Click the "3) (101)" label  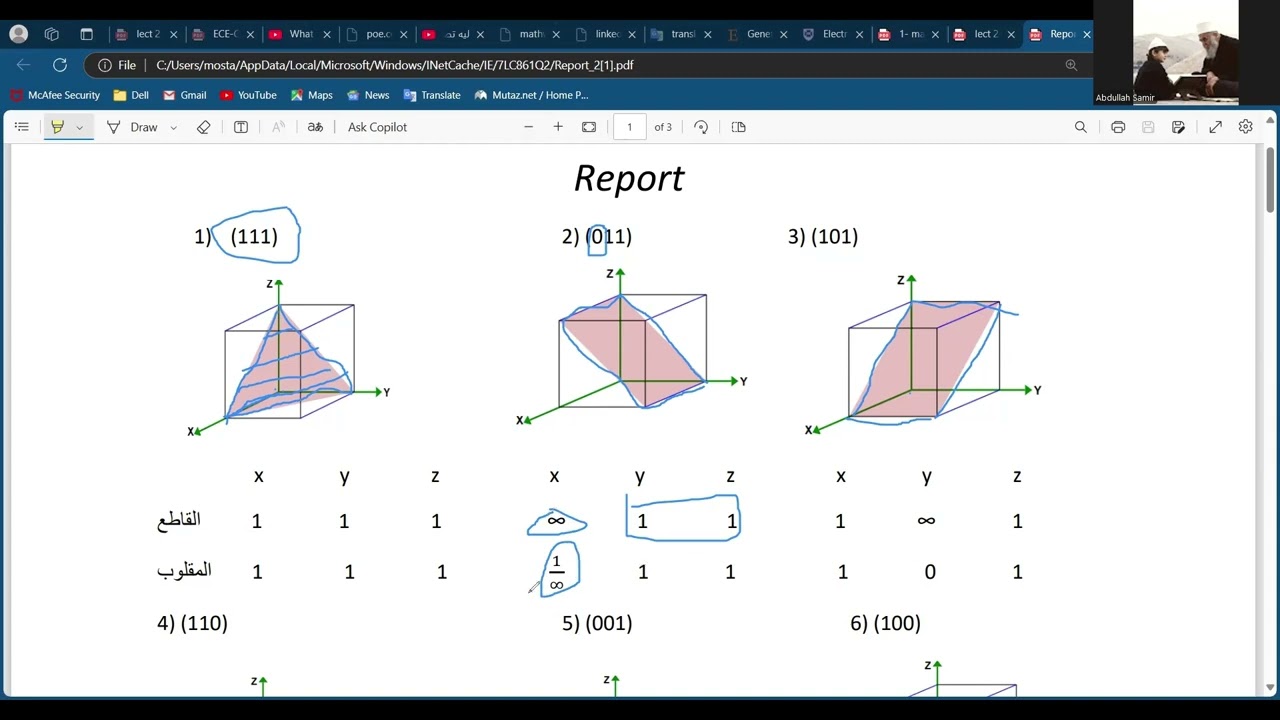coord(823,237)
